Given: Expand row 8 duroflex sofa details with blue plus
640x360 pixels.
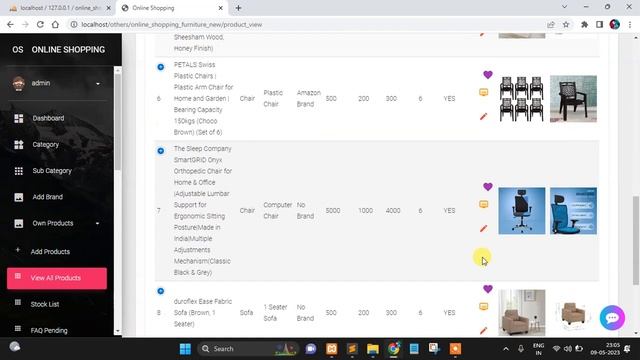Looking at the screenshot, I should (161, 291).
